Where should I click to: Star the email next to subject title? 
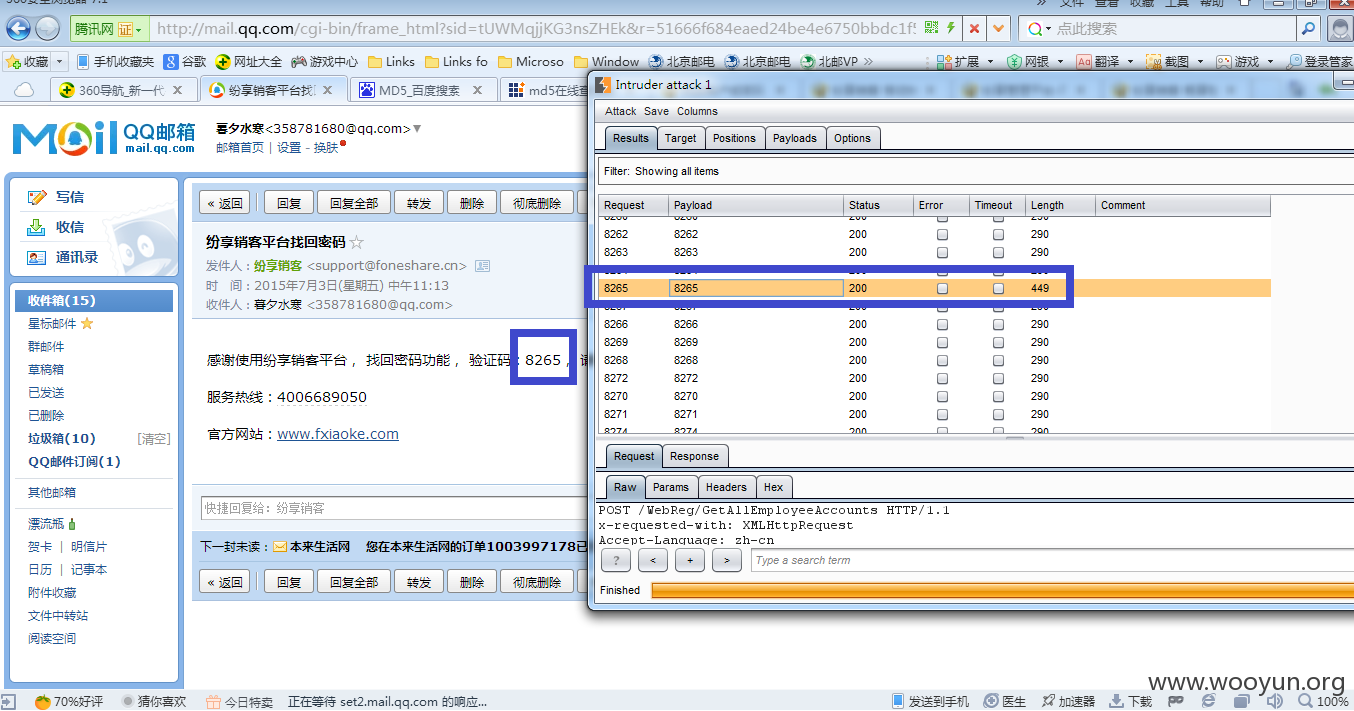click(x=357, y=242)
